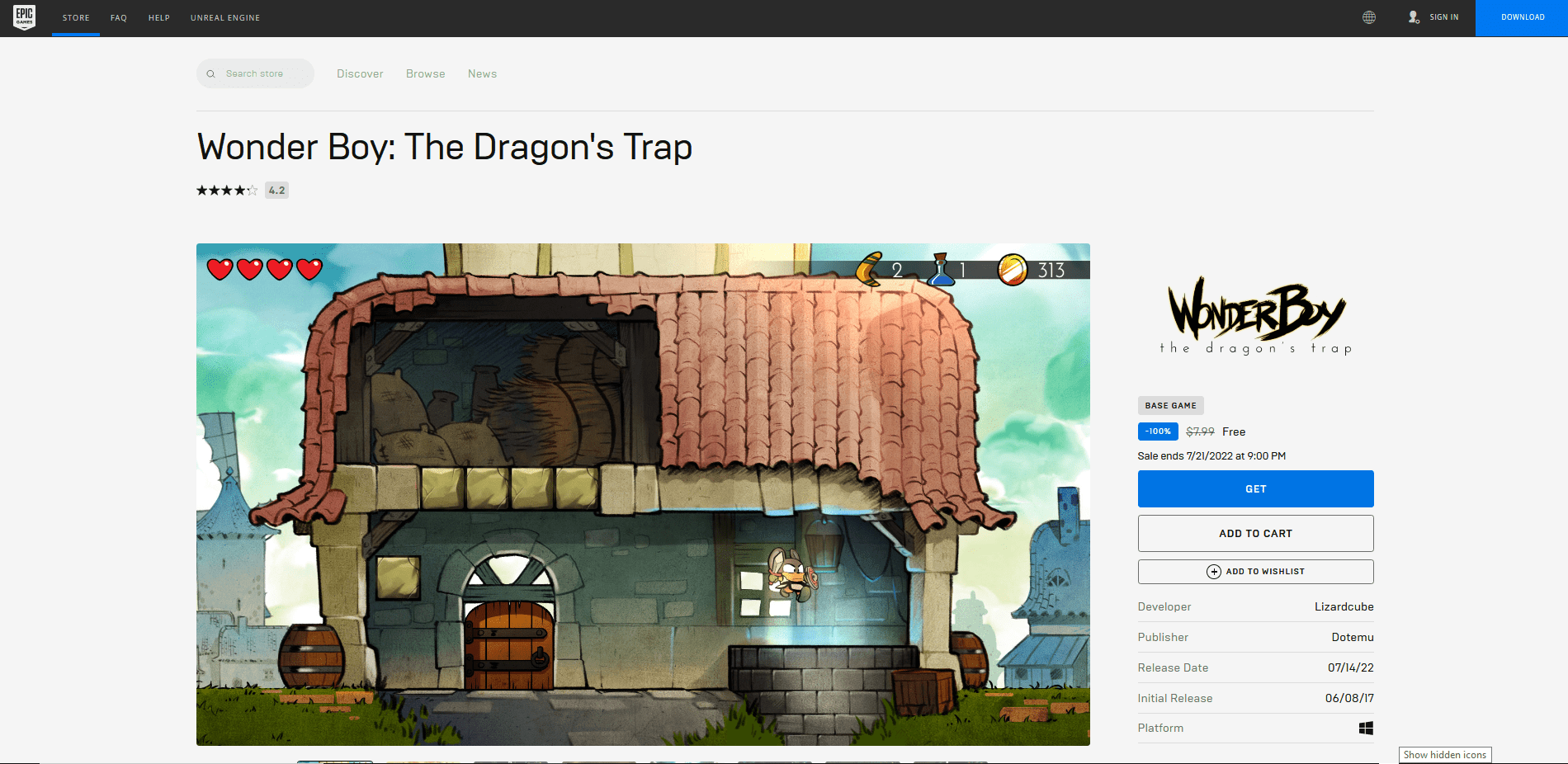Click the Free price label
Screen dimensions: 1568x764
pos(1234,432)
